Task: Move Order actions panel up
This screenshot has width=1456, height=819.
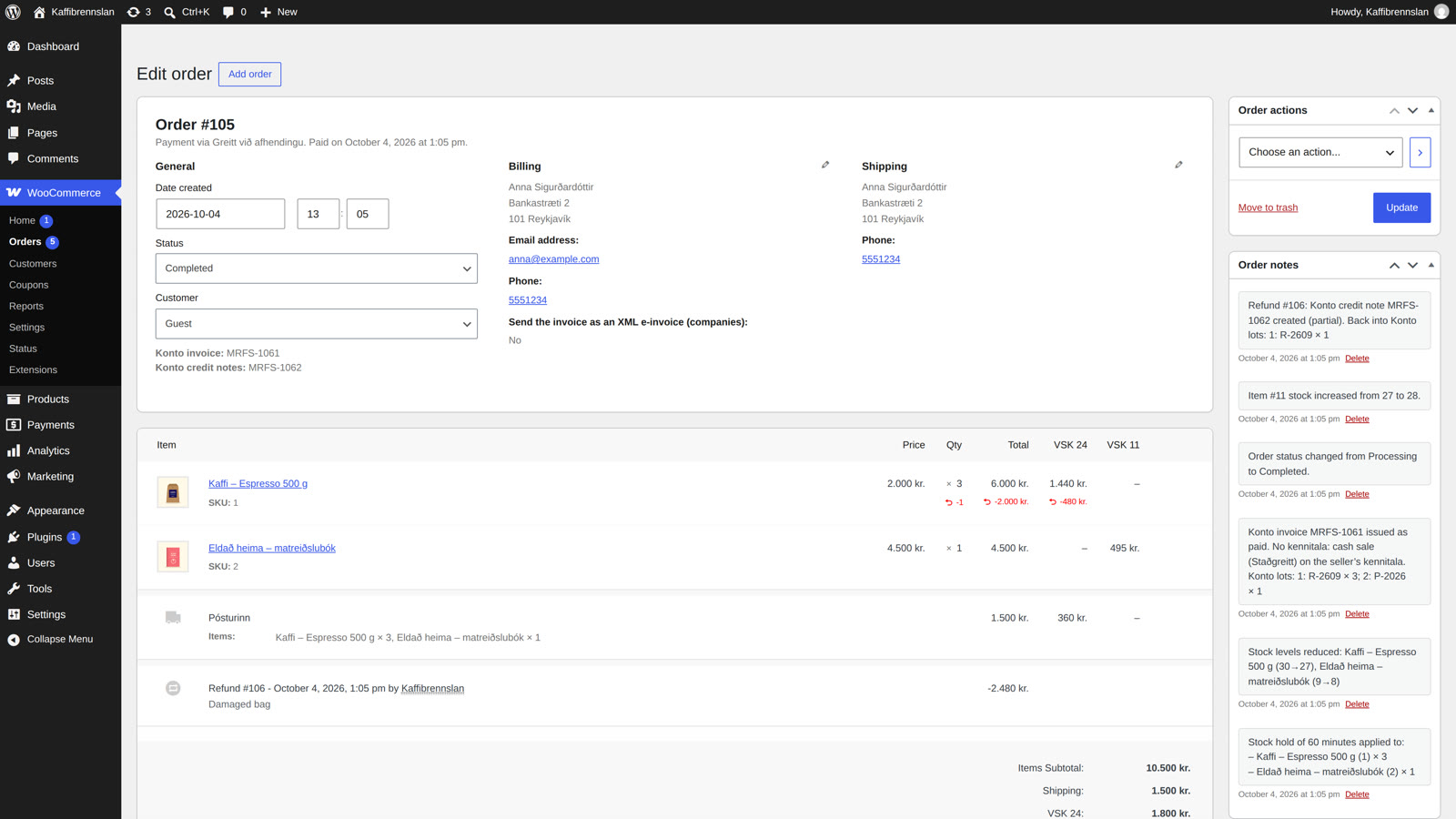Action: 1394,110
